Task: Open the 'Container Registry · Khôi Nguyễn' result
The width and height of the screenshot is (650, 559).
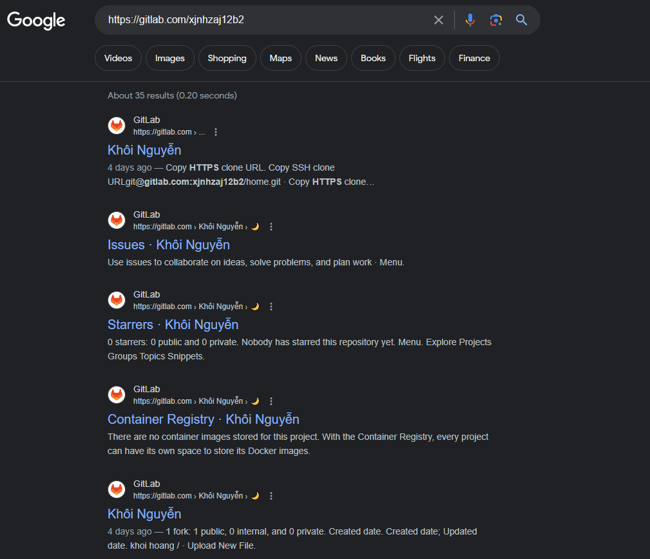Action: (x=204, y=419)
